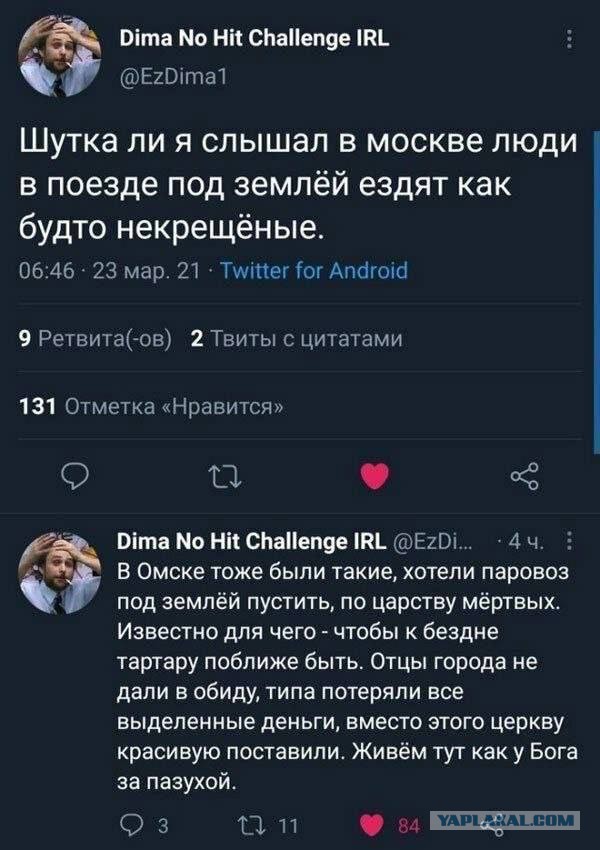
Task: Show the 2 Твиты с цитатами list
Action: 296,339
